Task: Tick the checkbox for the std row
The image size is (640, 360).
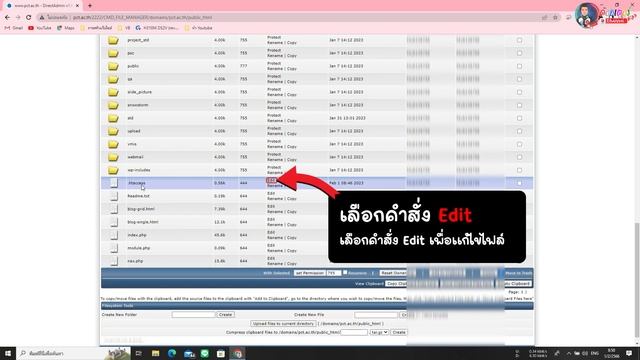Action: (519, 118)
